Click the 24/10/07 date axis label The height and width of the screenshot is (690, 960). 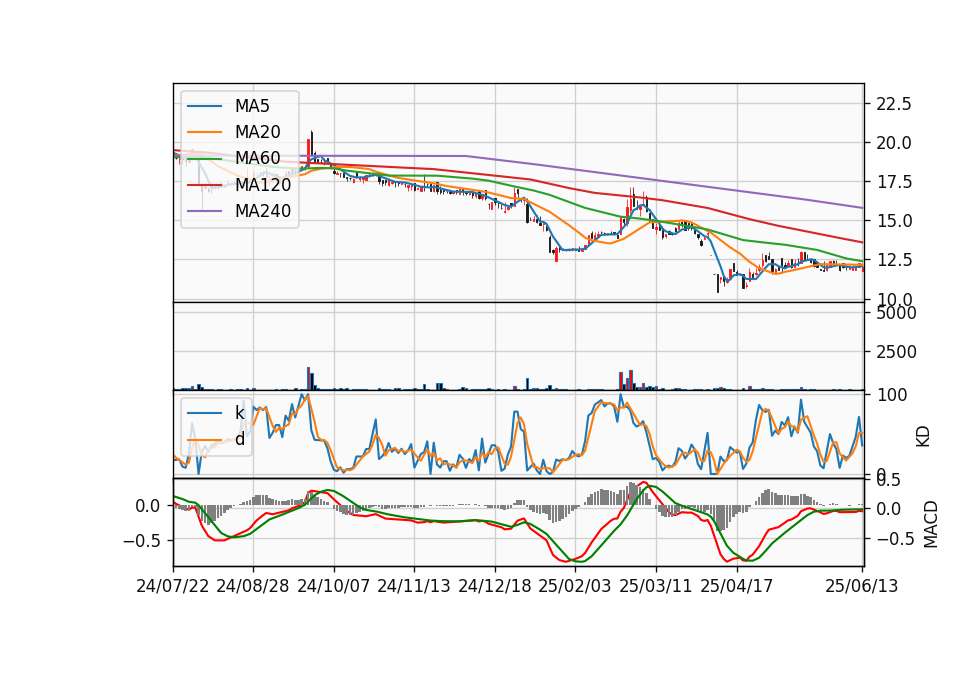(334, 586)
